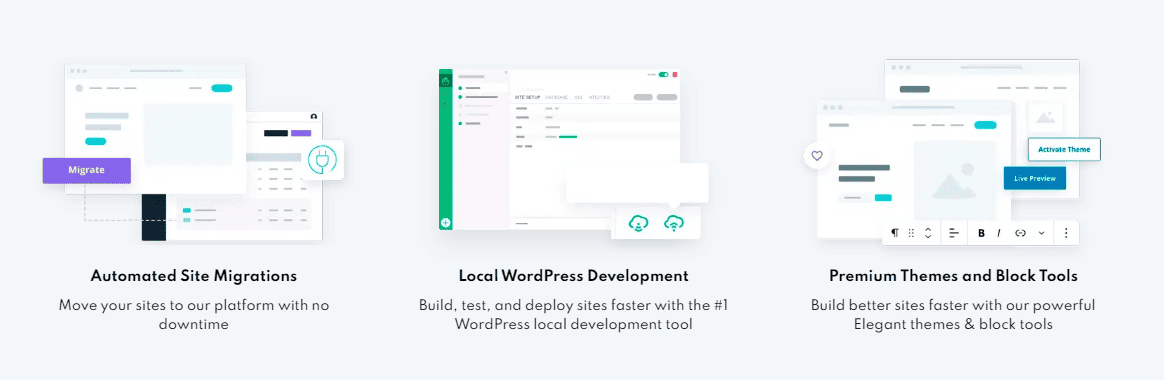Click the cloud download pull icon
This screenshot has width=1164, height=380.
tap(638, 222)
